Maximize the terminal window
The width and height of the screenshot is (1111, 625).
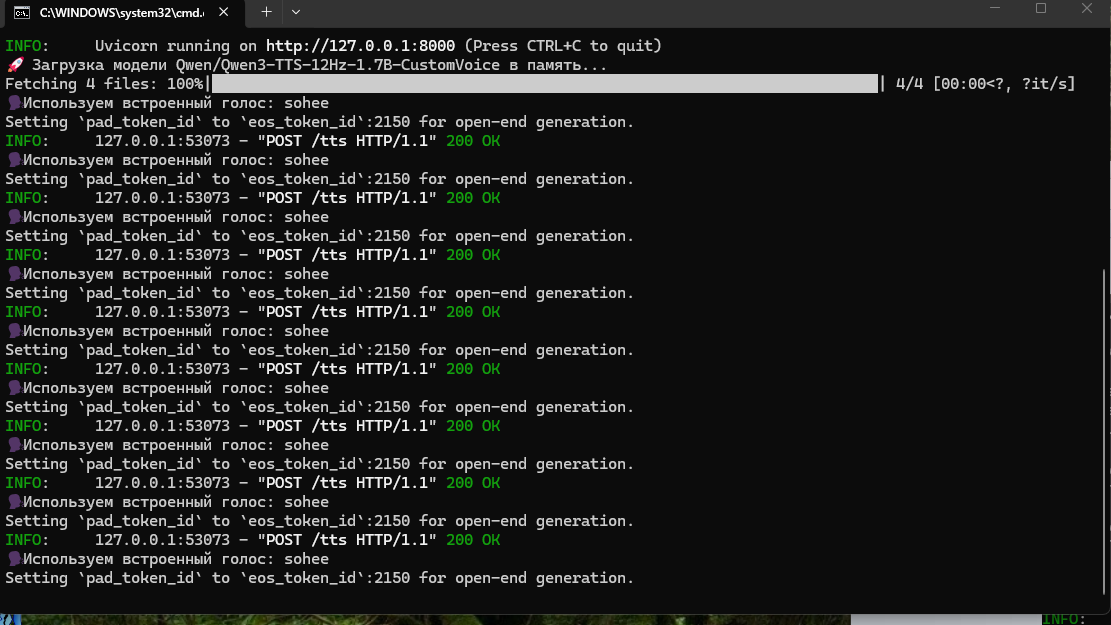pyautogui.click(x=1041, y=9)
